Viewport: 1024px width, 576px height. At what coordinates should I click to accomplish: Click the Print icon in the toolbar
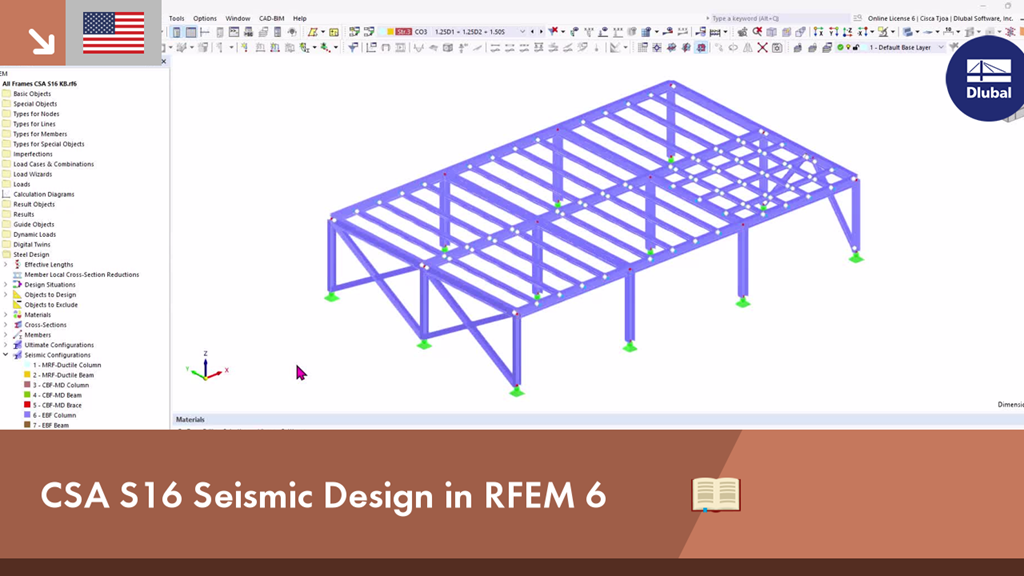(x=263, y=32)
